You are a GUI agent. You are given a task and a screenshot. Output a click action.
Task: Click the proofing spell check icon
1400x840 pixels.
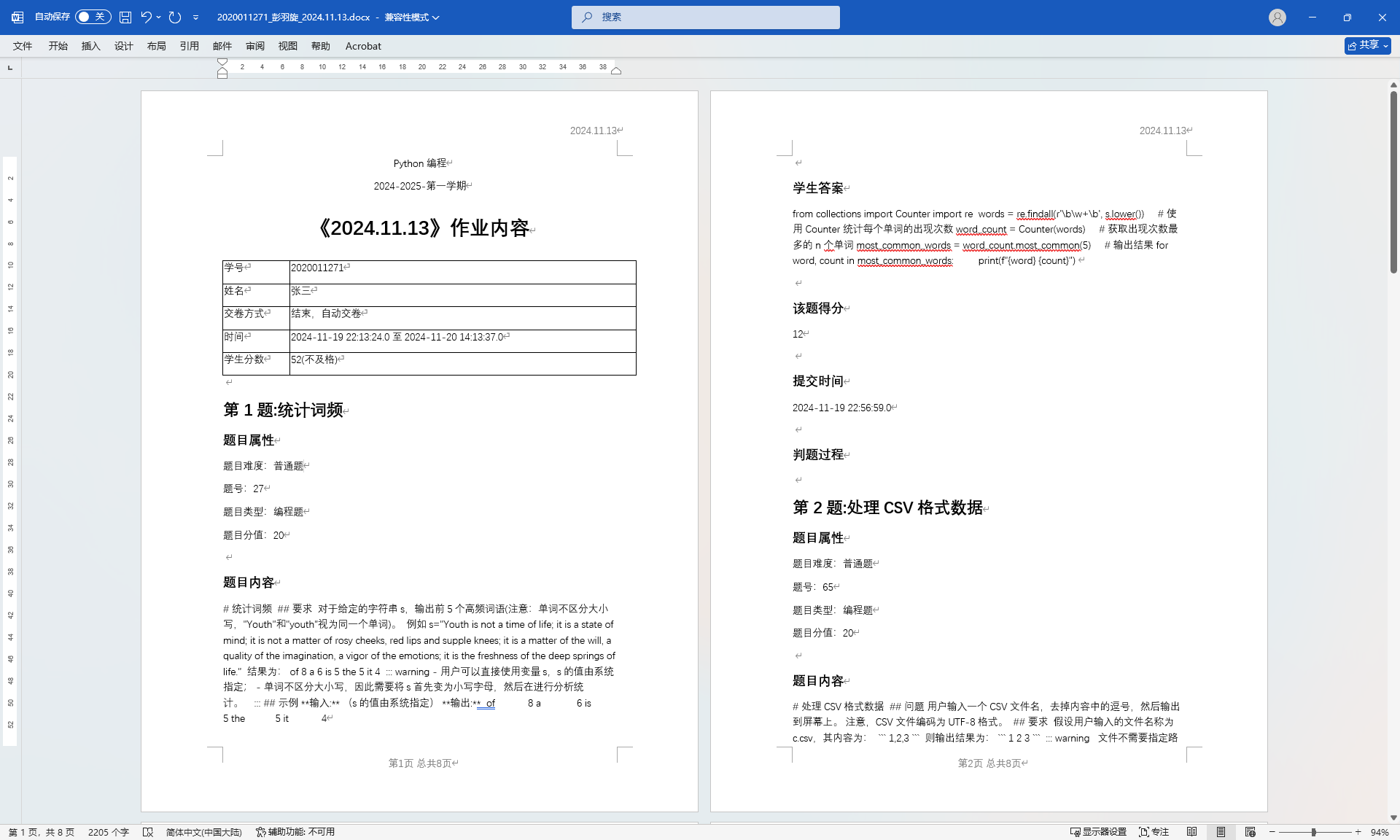click(148, 832)
